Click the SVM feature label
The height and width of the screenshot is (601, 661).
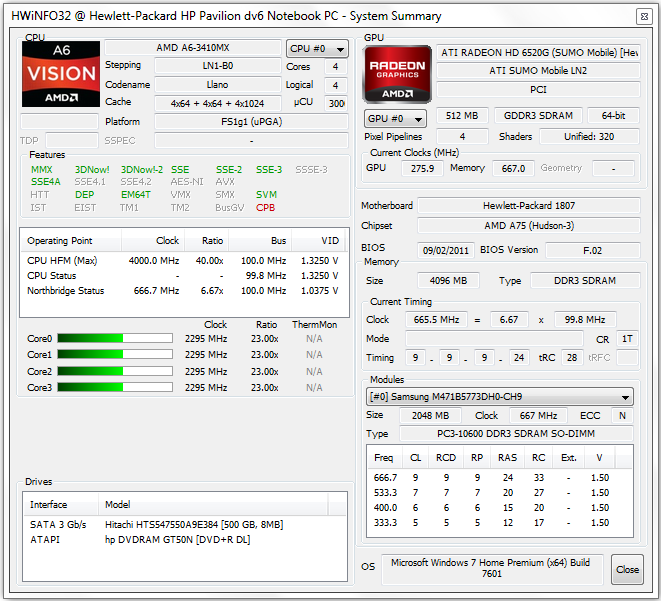[x=266, y=195]
